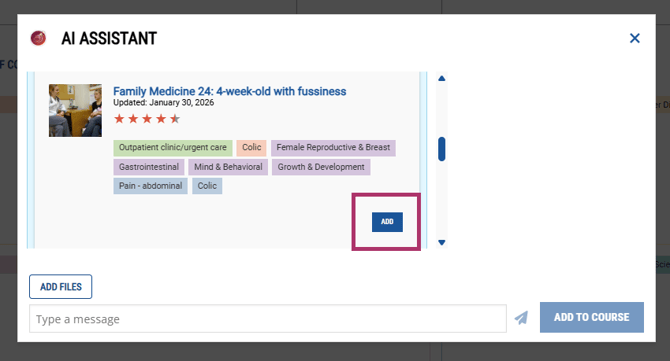Click the Type a message field

(268, 319)
